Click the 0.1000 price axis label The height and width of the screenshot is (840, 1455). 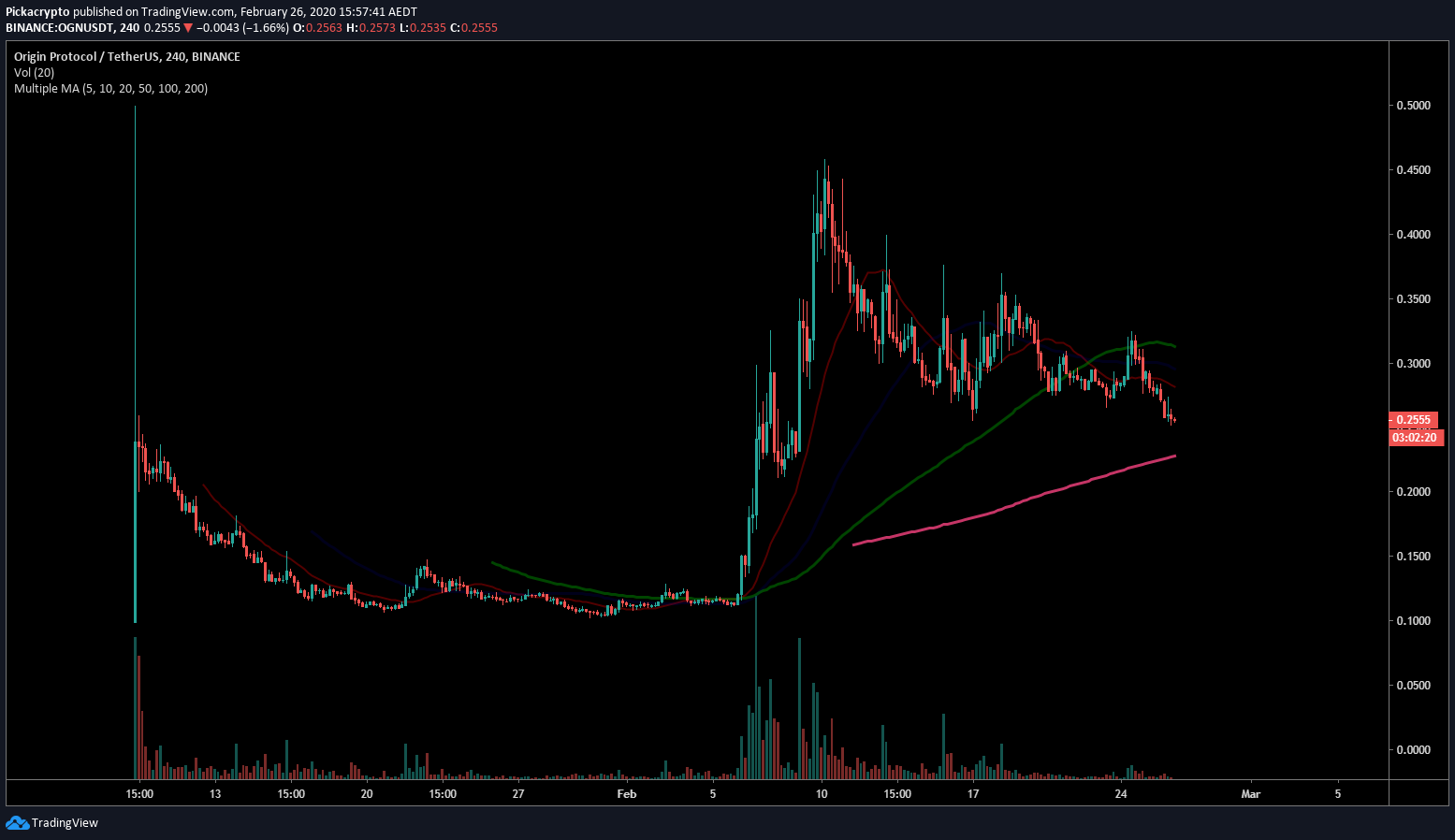point(1413,621)
